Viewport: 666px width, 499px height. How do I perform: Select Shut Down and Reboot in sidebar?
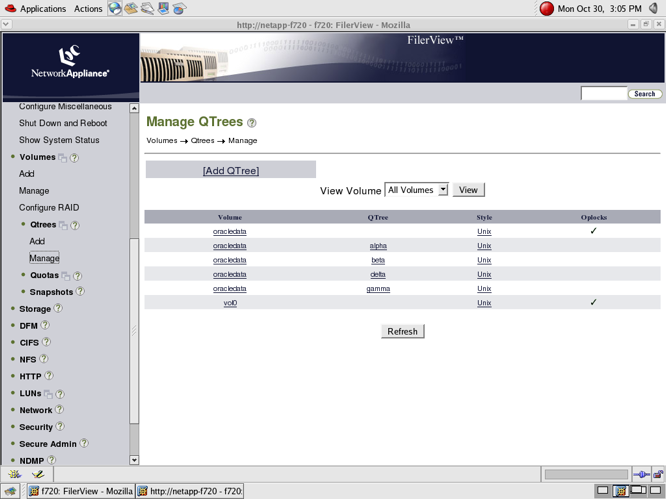pos(63,123)
